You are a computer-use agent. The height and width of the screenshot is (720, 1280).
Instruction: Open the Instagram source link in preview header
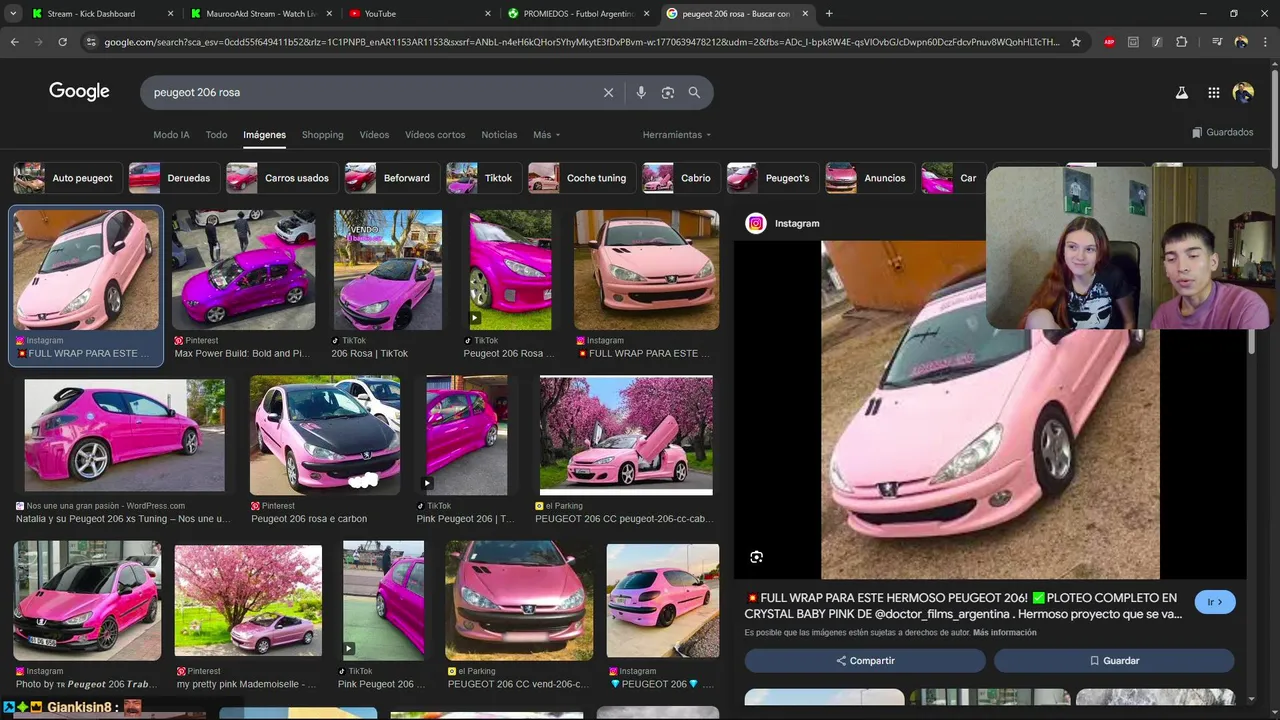pos(783,224)
